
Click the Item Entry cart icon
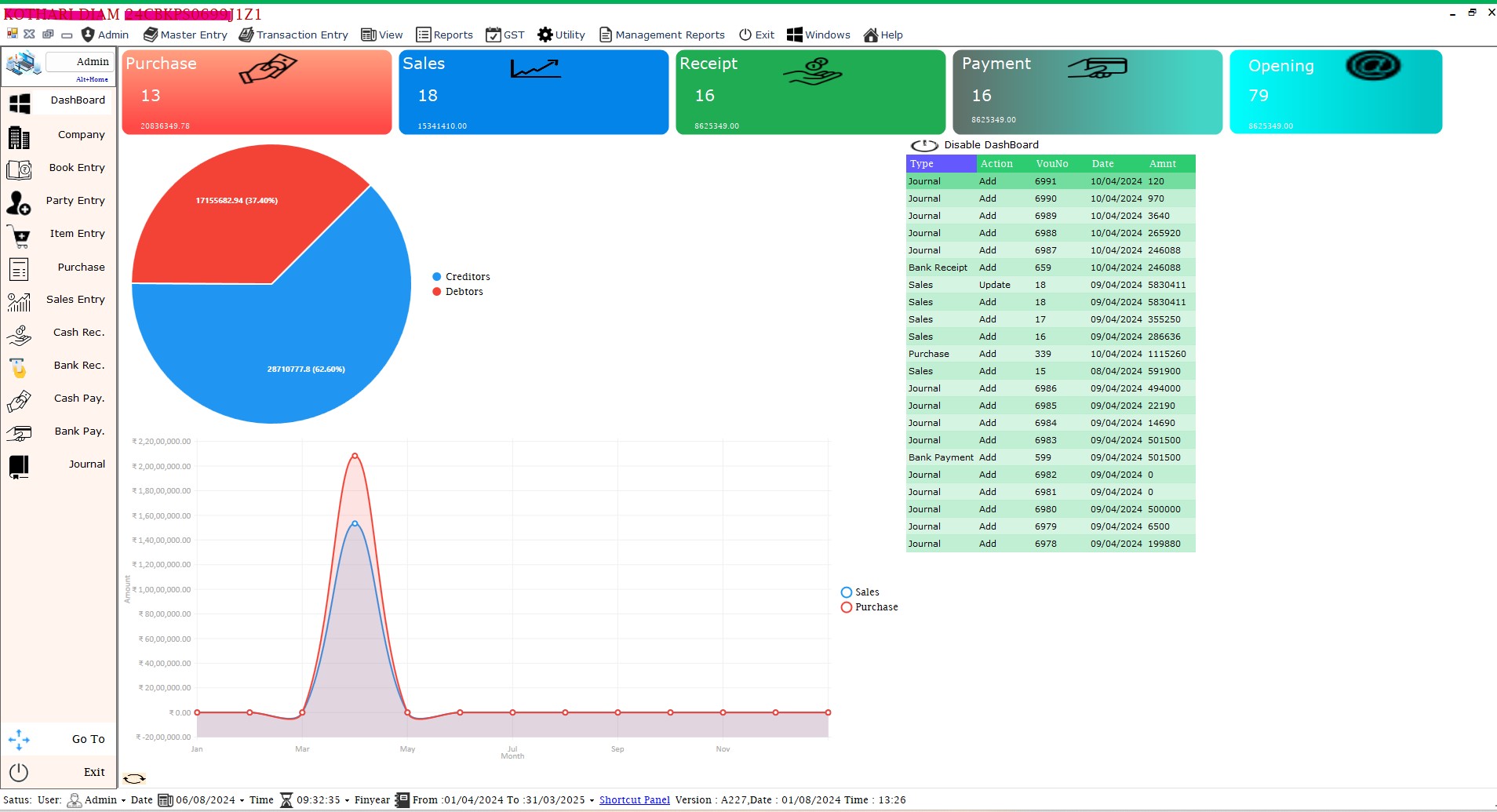coord(20,235)
